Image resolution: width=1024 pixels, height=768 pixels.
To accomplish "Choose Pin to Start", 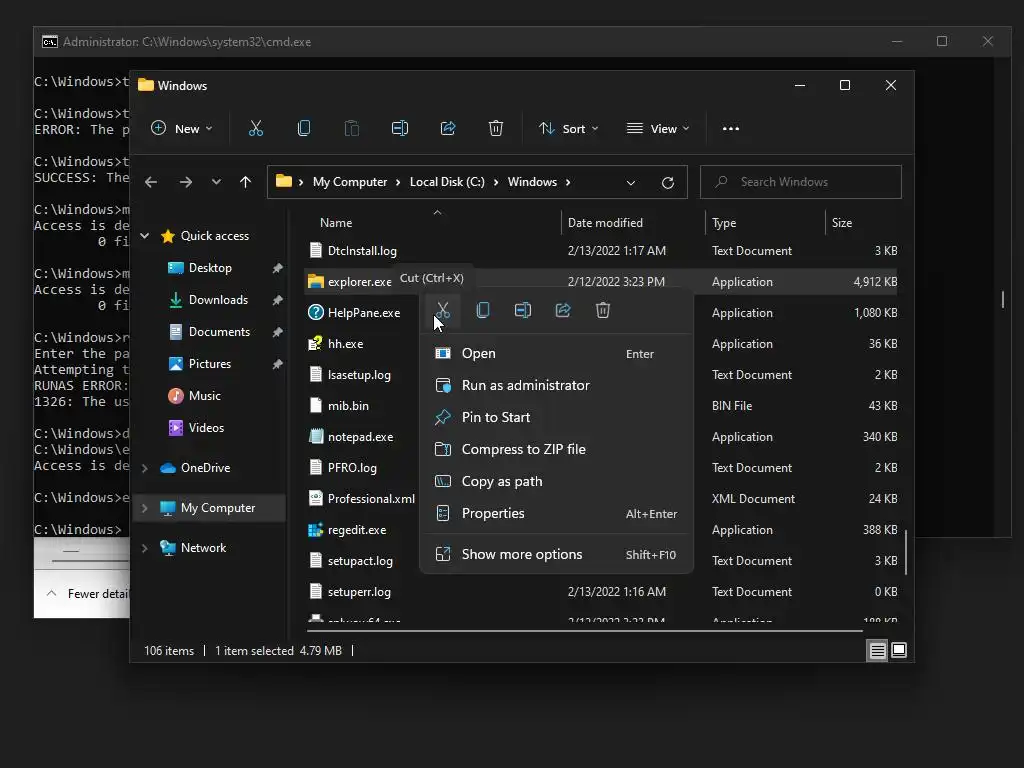I will point(556,417).
